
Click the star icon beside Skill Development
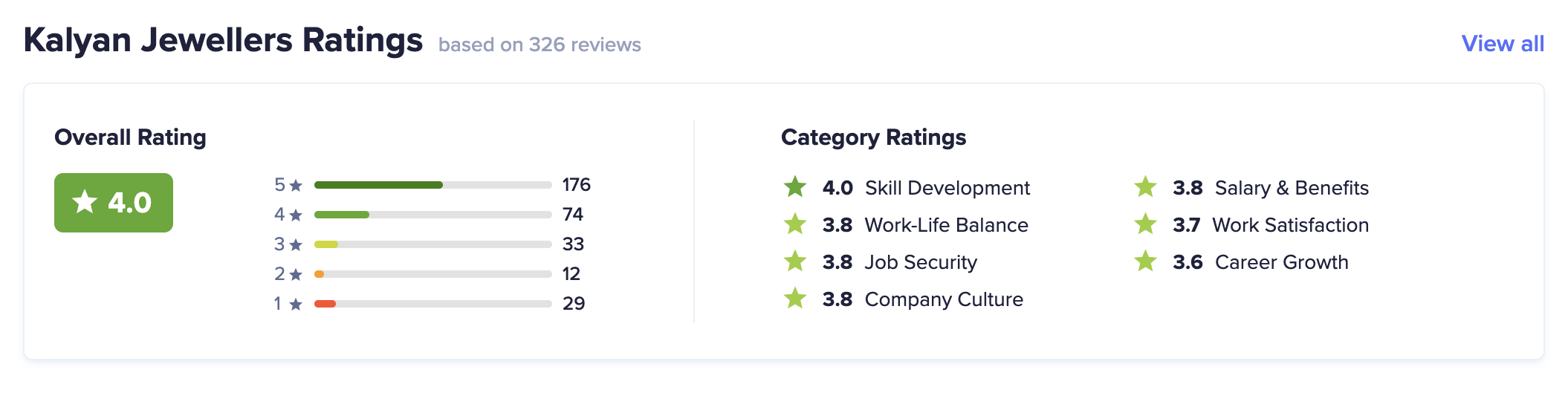(795, 187)
